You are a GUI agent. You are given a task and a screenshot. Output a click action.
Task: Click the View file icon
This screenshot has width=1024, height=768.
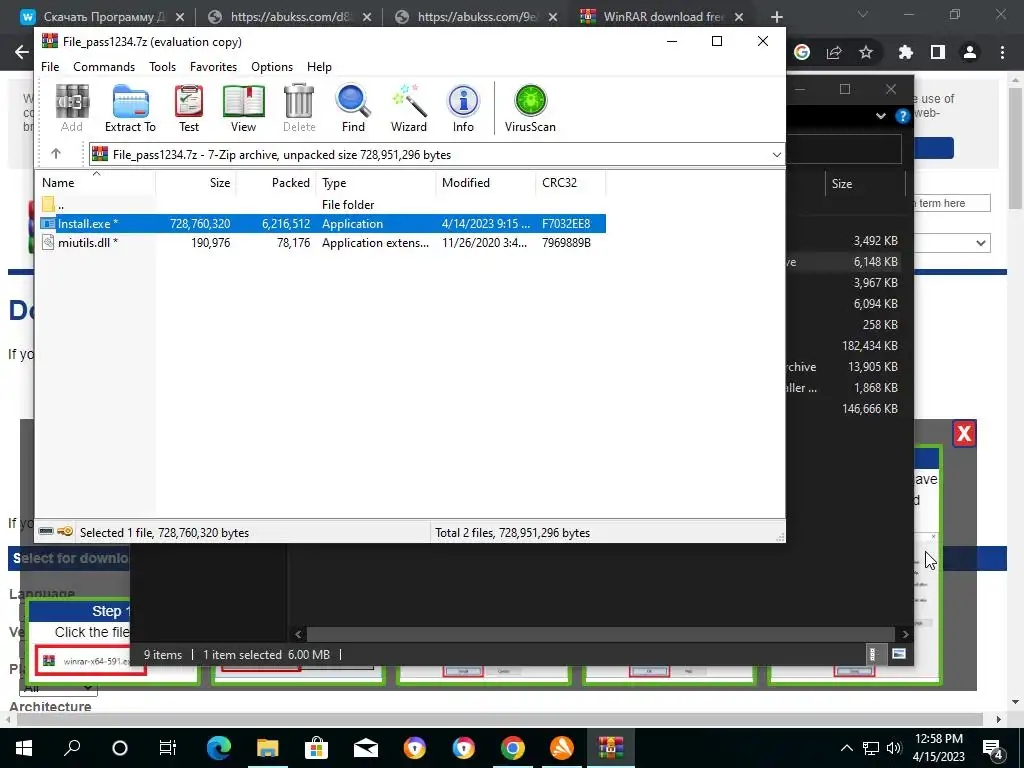click(243, 108)
